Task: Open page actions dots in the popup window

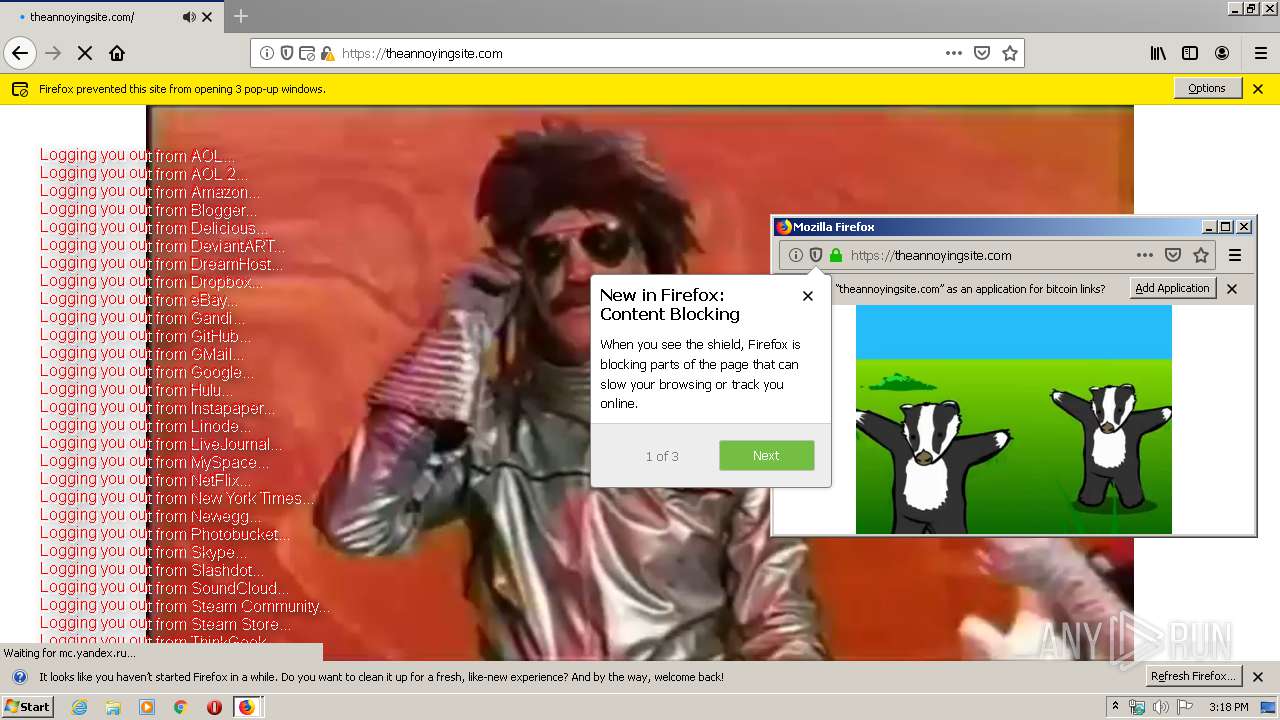Action: click(x=1145, y=255)
